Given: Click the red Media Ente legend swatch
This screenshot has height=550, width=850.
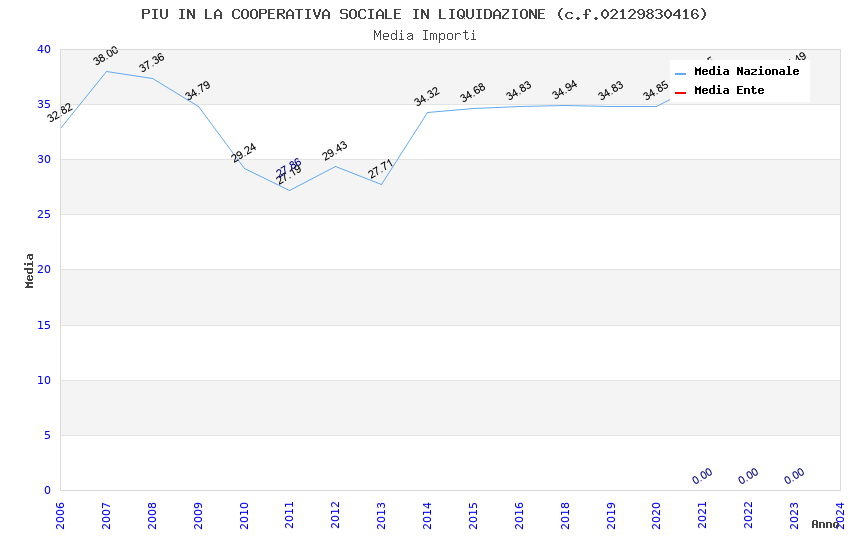Looking at the screenshot, I should pyautogui.click(x=680, y=92).
